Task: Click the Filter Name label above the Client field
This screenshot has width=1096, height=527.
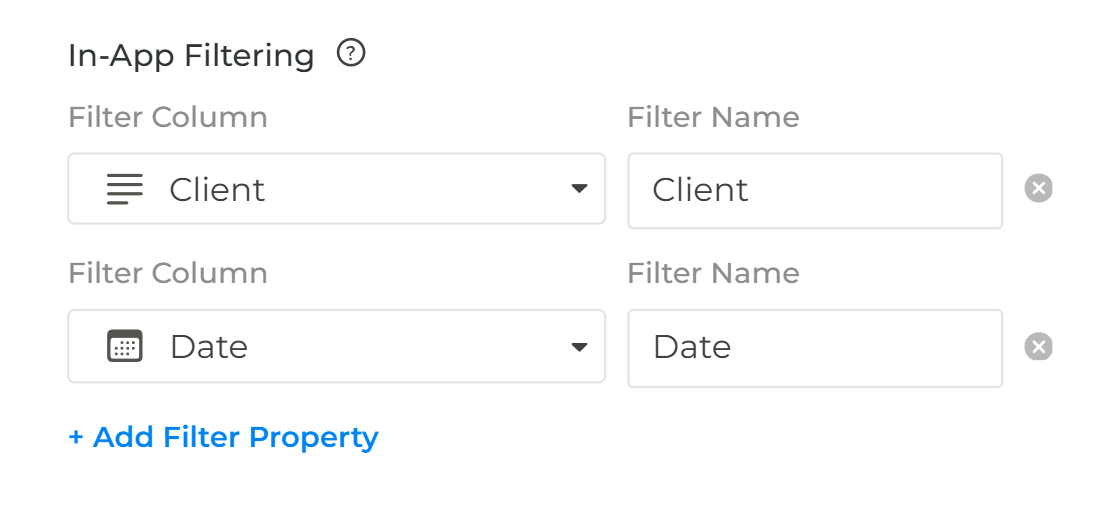Action: point(713,117)
